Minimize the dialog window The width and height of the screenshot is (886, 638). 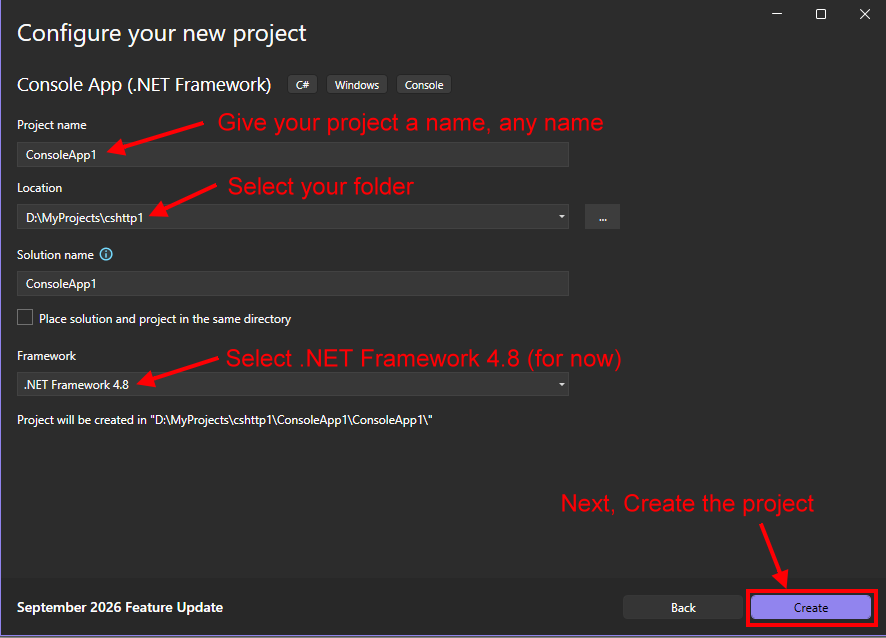point(777,14)
